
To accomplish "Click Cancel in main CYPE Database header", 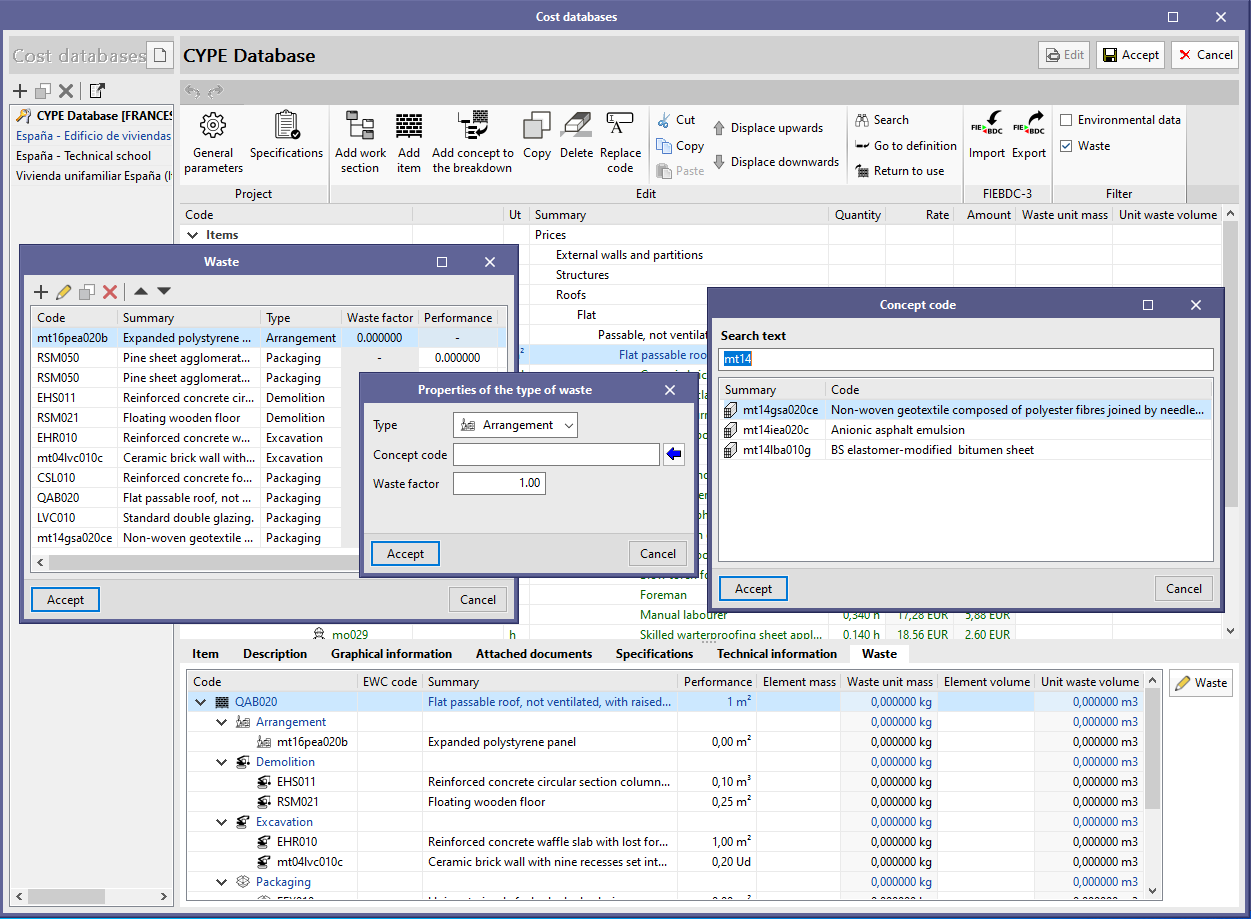I will 1205,56.
